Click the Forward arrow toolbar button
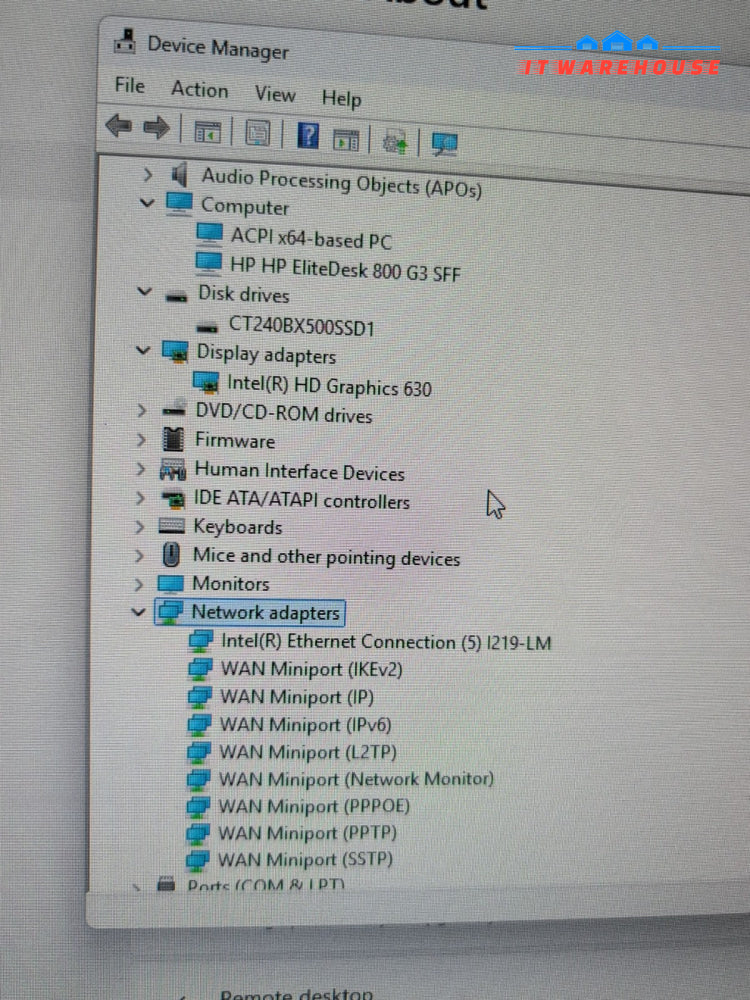The image size is (750, 1000). pos(156,128)
